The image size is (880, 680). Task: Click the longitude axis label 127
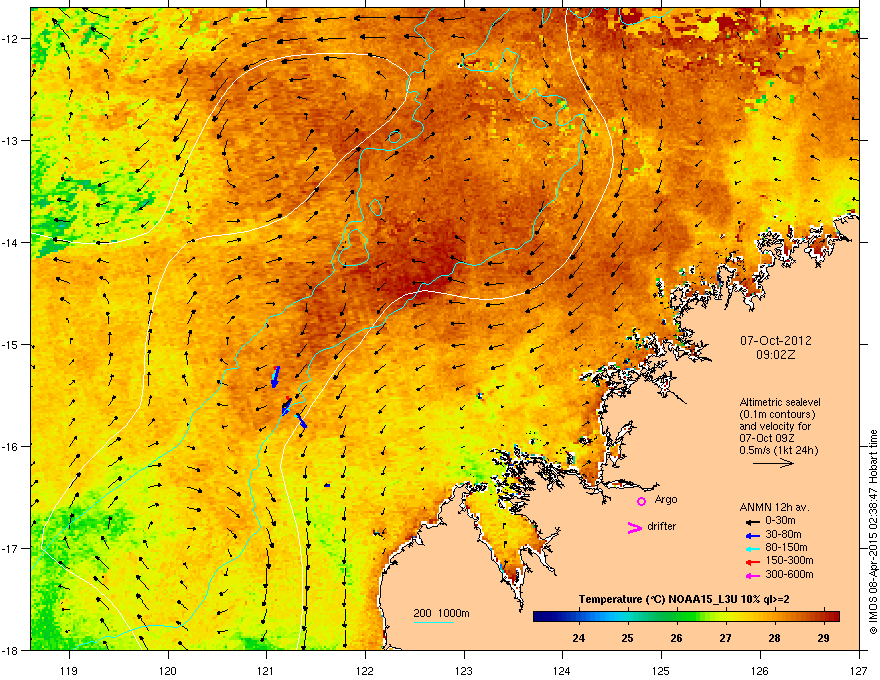click(x=859, y=670)
